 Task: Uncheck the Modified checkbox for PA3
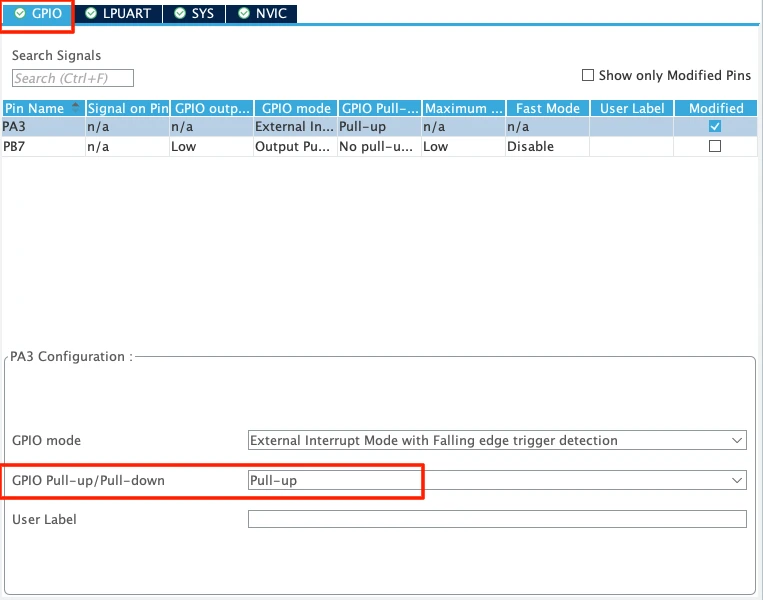click(x=714, y=127)
